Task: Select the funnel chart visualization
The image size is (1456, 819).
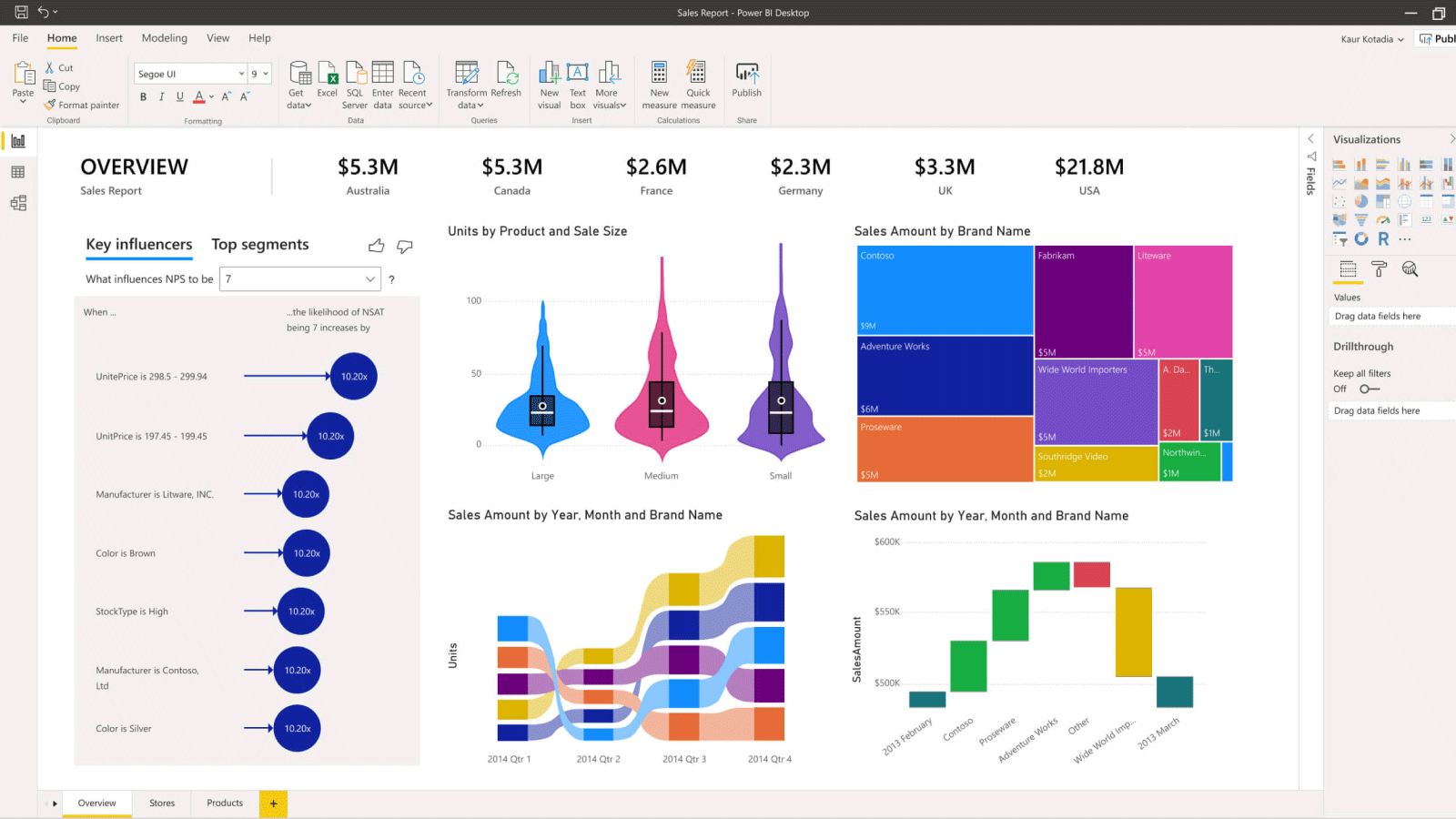Action: tap(1361, 219)
